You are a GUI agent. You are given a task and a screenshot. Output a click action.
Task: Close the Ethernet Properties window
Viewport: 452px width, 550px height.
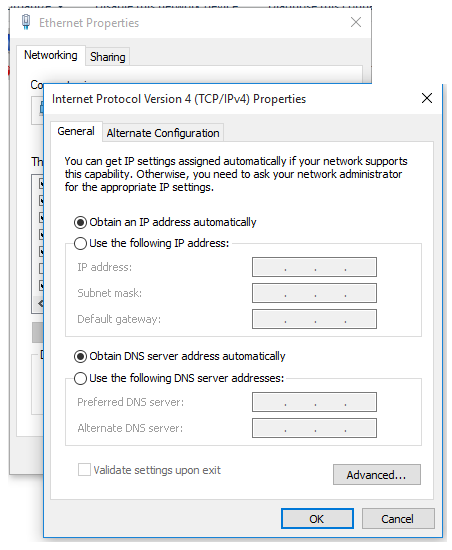pos(356,22)
